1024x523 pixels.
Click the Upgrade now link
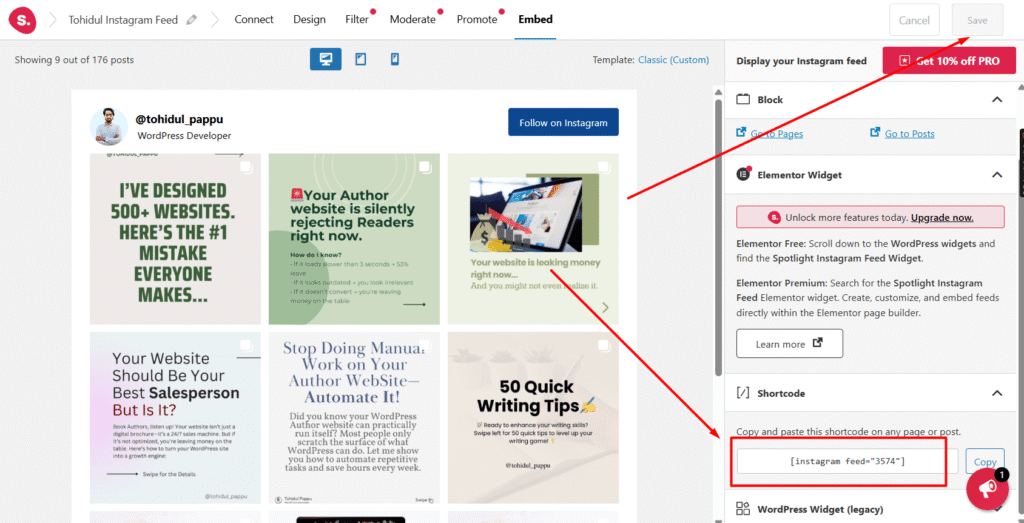942,217
